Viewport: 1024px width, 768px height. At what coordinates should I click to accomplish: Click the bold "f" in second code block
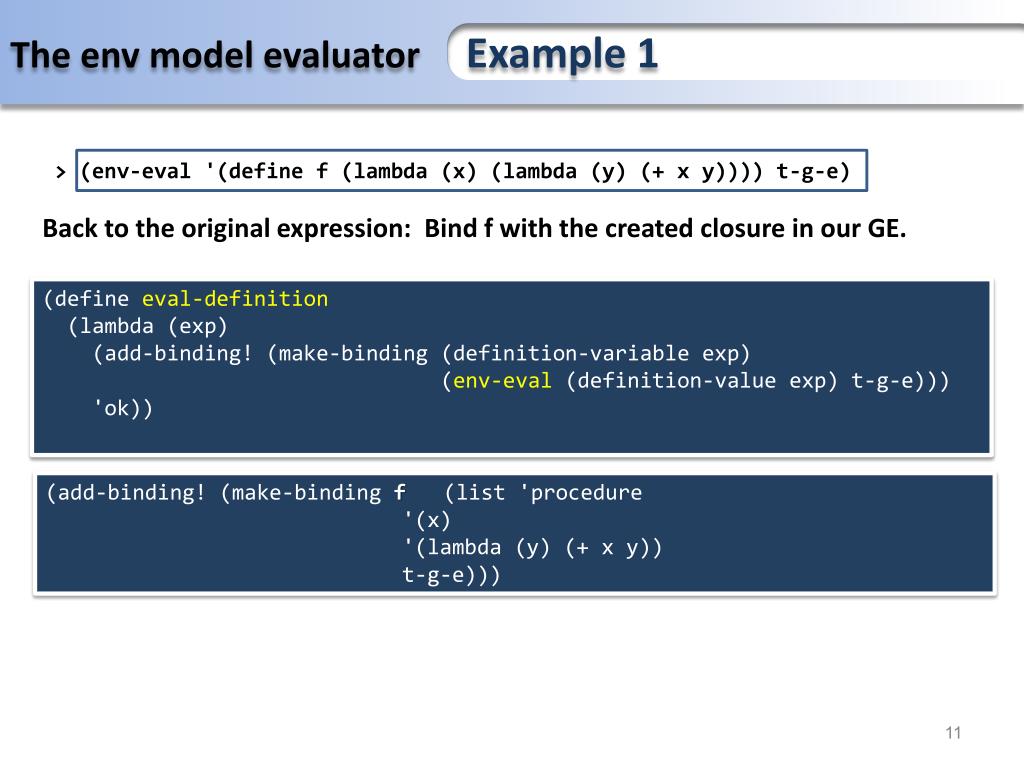click(399, 492)
